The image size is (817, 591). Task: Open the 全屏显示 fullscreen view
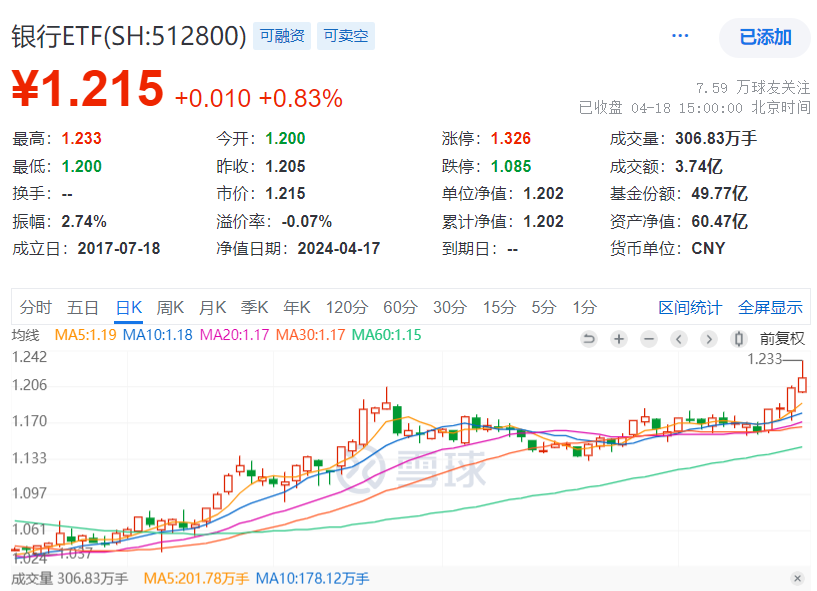769,309
